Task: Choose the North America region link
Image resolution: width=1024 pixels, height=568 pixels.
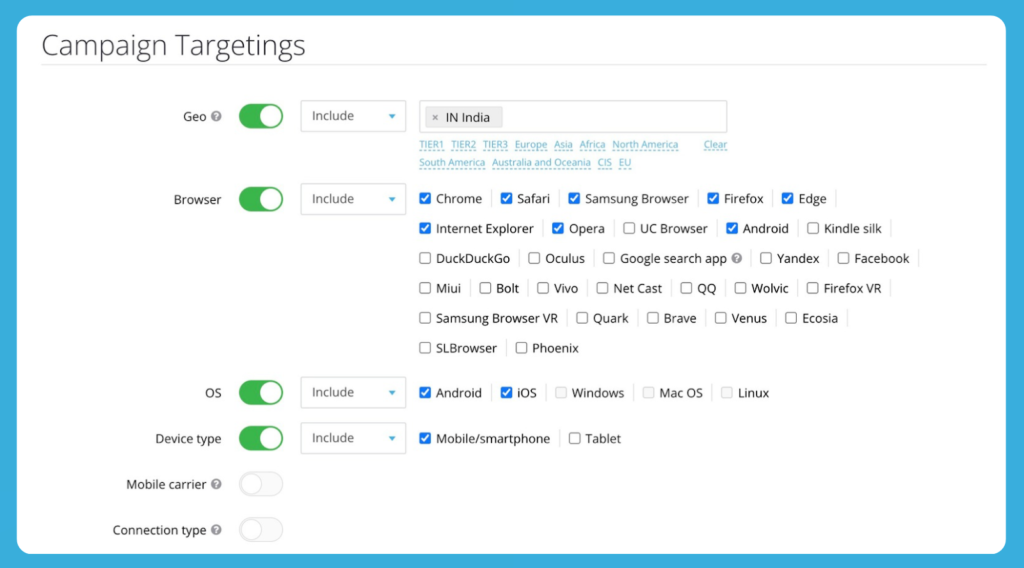Action: click(x=645, y=145)
